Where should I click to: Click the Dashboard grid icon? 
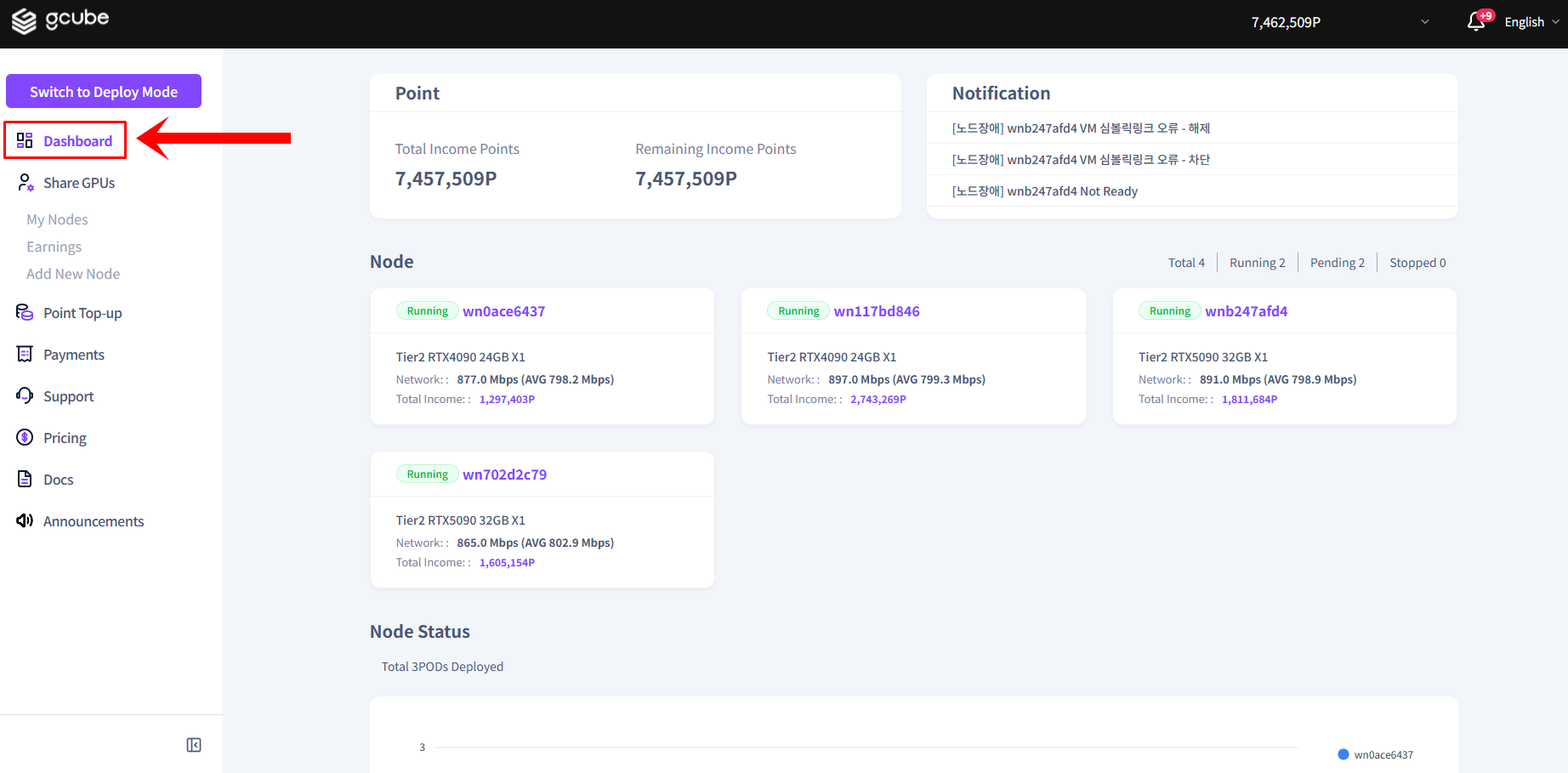click(x=25, y=140)
